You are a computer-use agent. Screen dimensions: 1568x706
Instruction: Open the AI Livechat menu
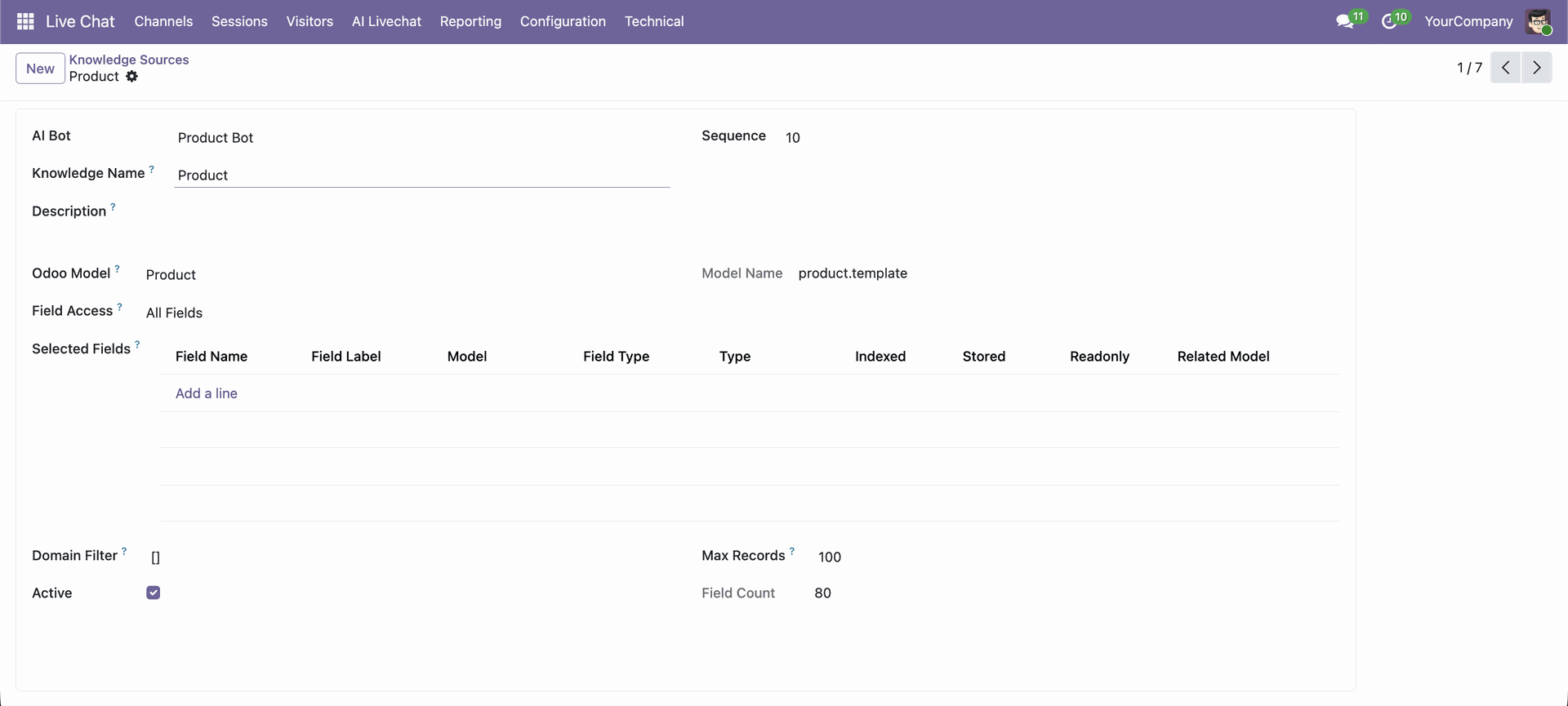tap(386, 22)
